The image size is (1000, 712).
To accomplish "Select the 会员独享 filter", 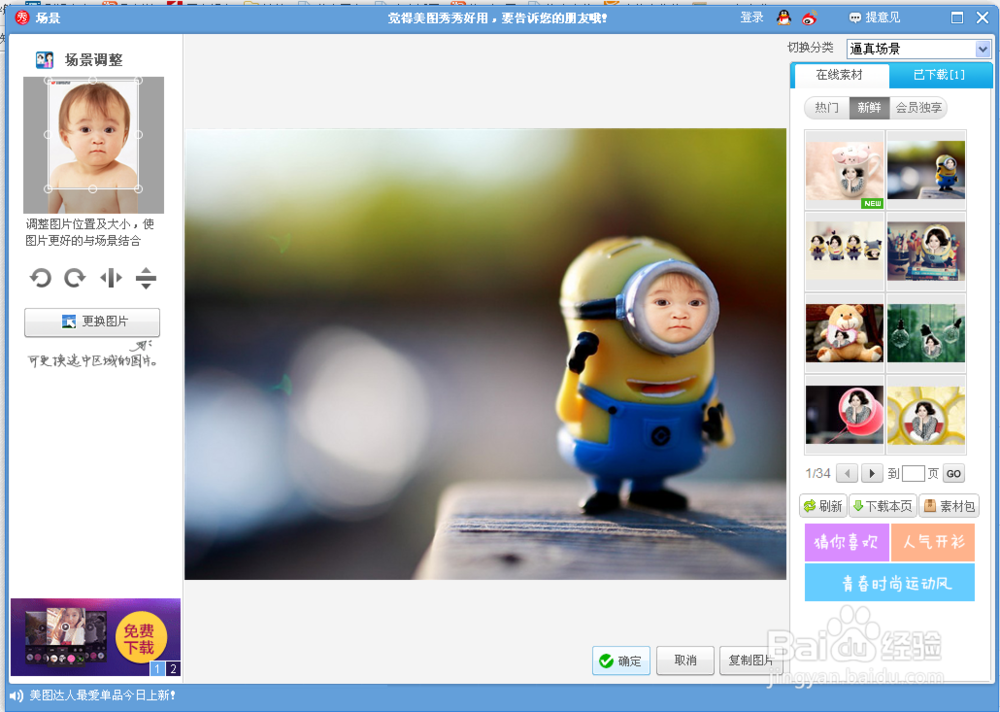I will [918, 108].
